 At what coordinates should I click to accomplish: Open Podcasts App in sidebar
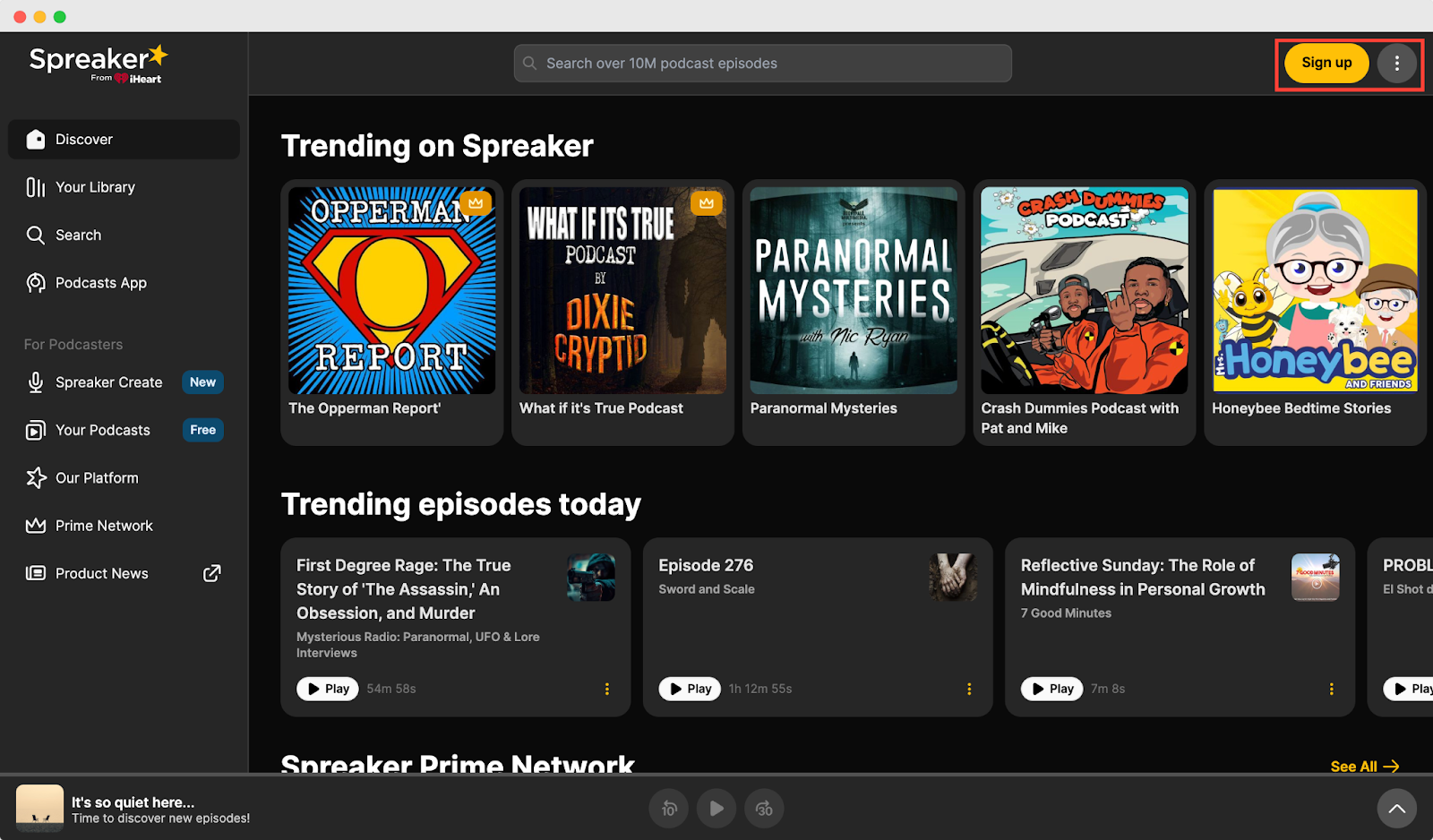(x=124, y=283)
